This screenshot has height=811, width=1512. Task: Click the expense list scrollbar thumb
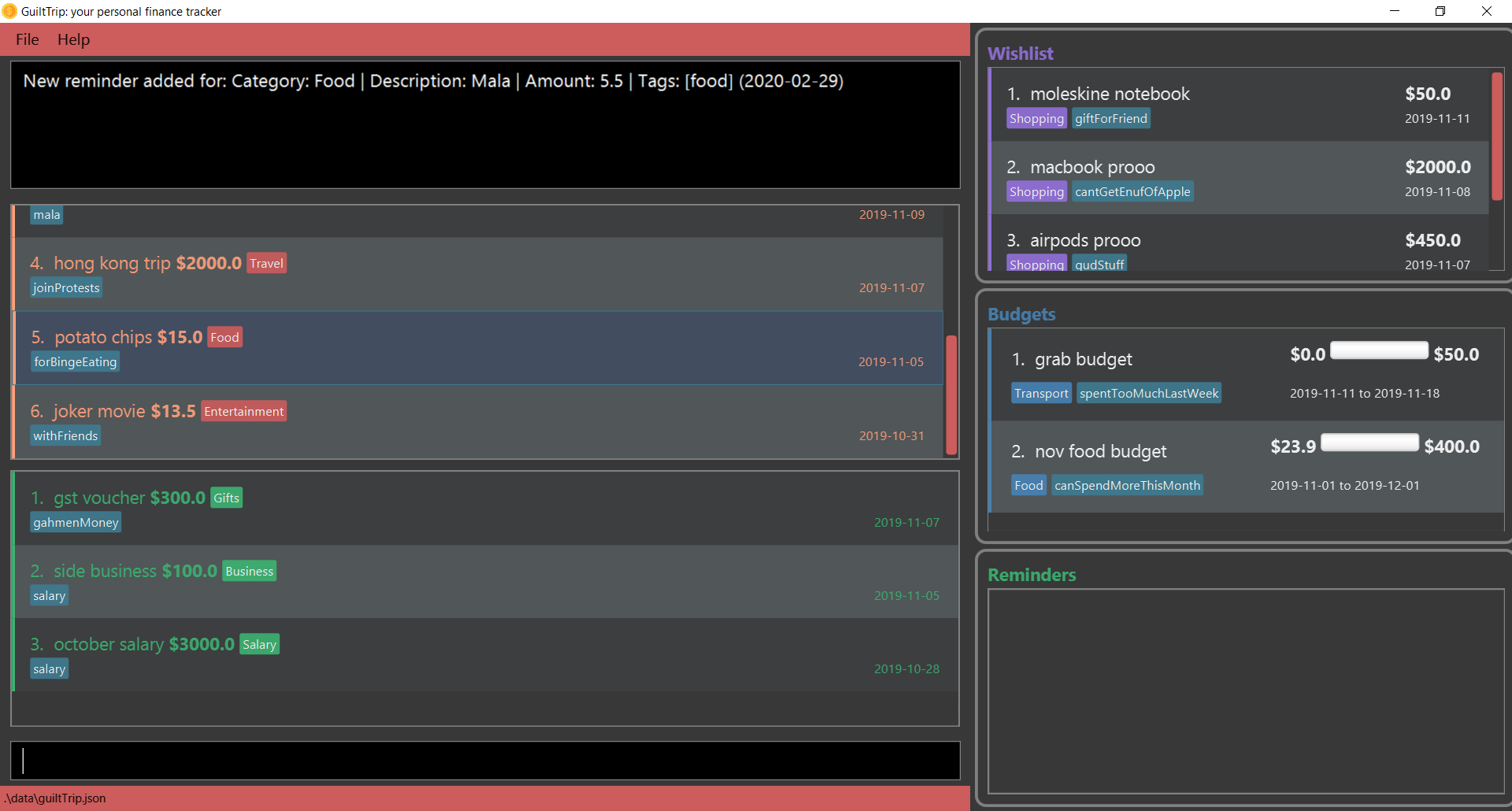click(951, 395)
